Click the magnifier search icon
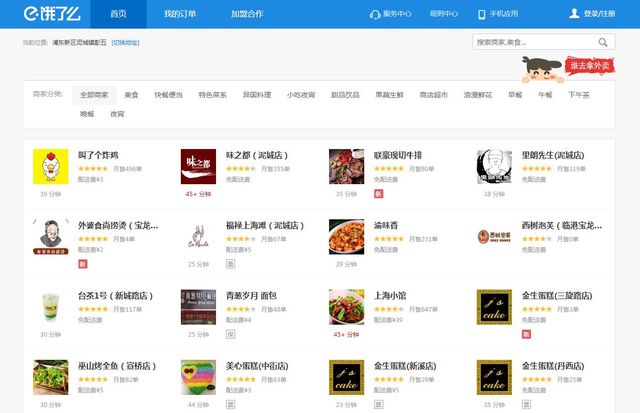 [603, 42]
